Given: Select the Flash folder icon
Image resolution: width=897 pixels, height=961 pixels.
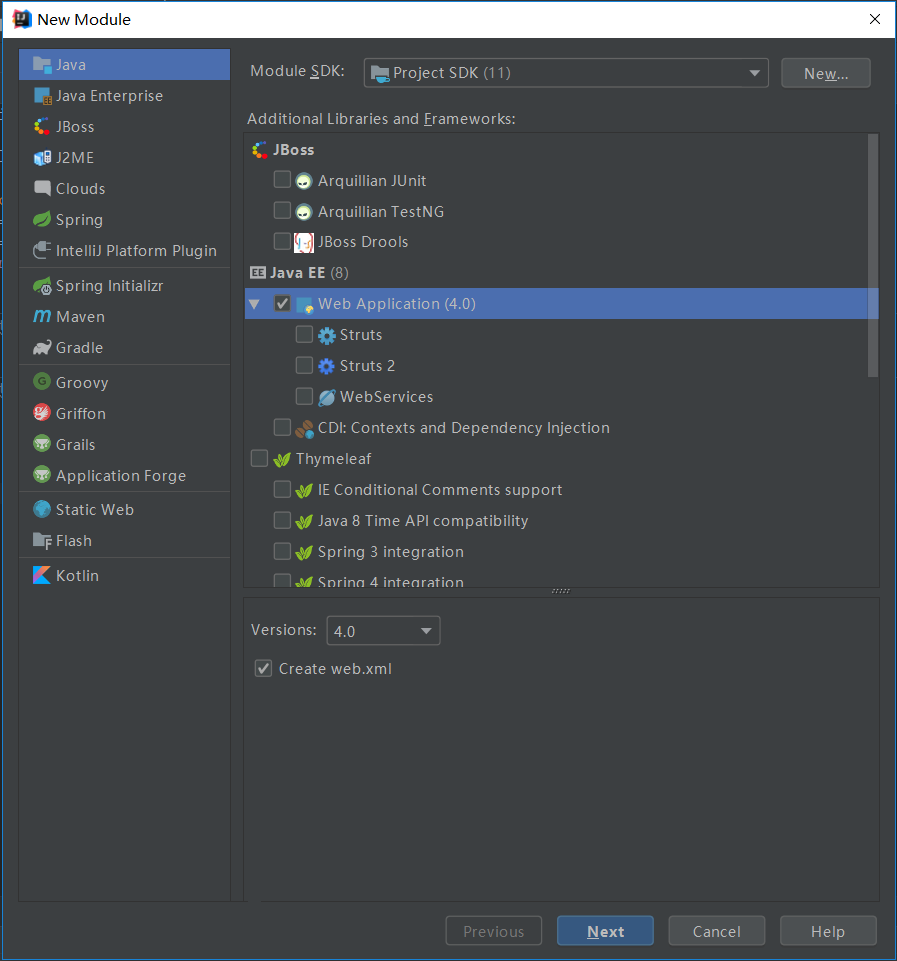Looking at the screenshot, I should (42, 541).
